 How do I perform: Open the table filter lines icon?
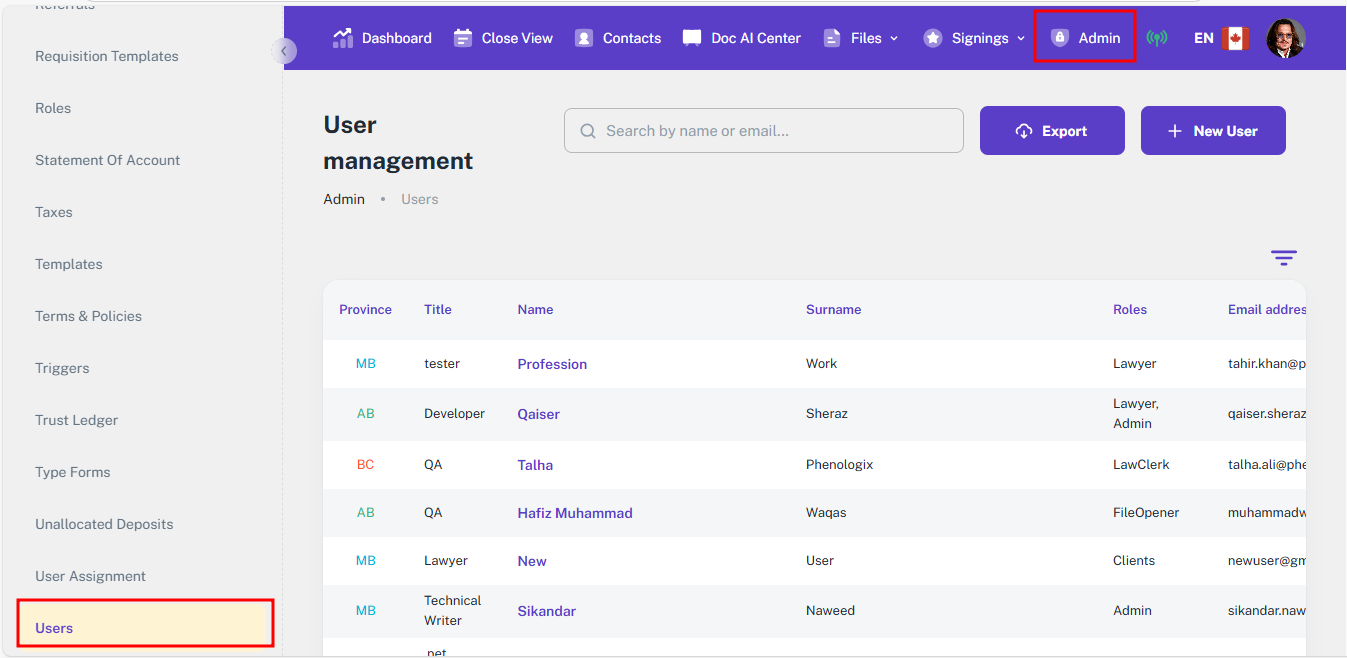click(1284, 258)
